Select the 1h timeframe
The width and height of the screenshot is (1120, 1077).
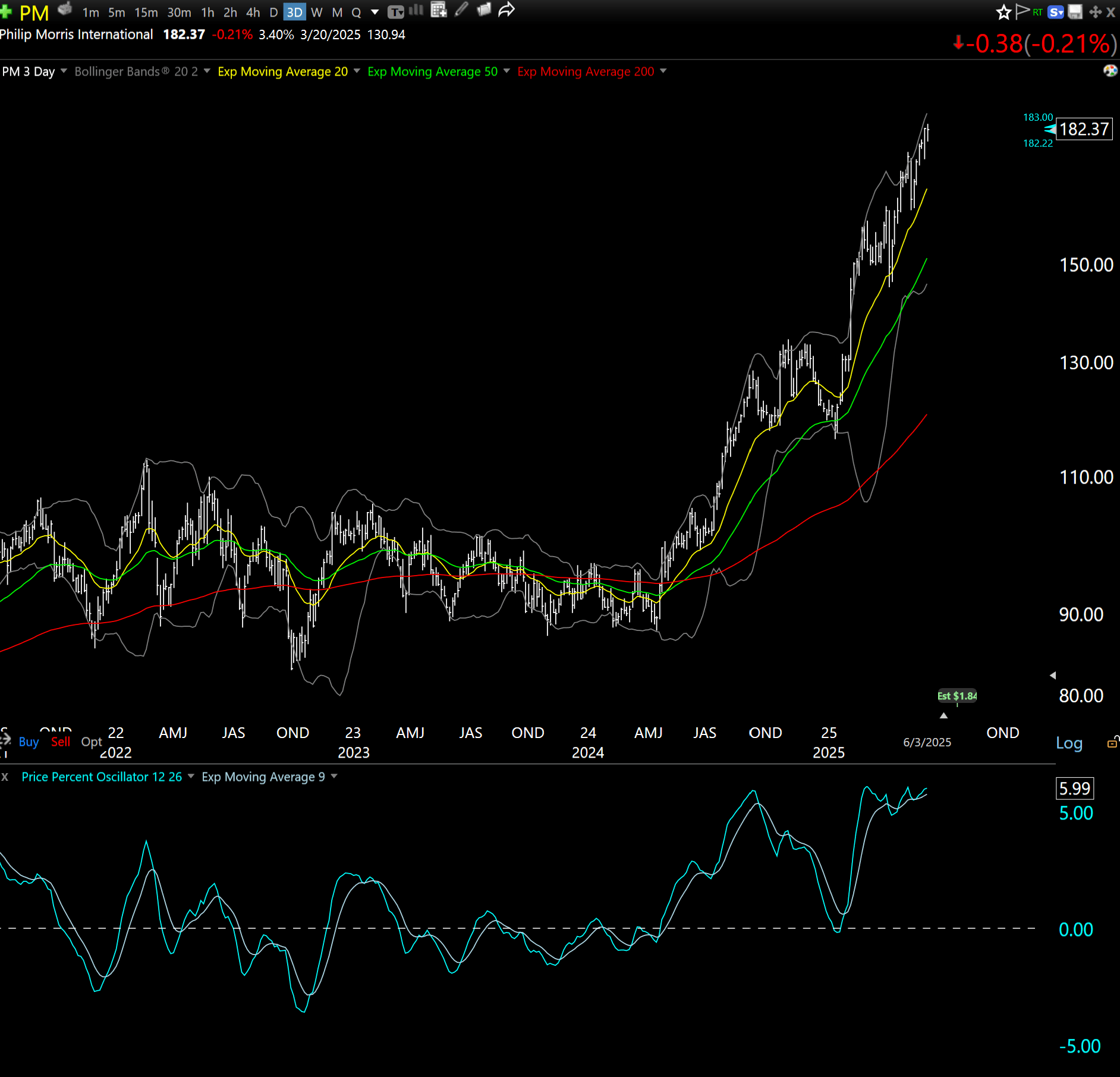pyautogui.click(x=207, y=12)
